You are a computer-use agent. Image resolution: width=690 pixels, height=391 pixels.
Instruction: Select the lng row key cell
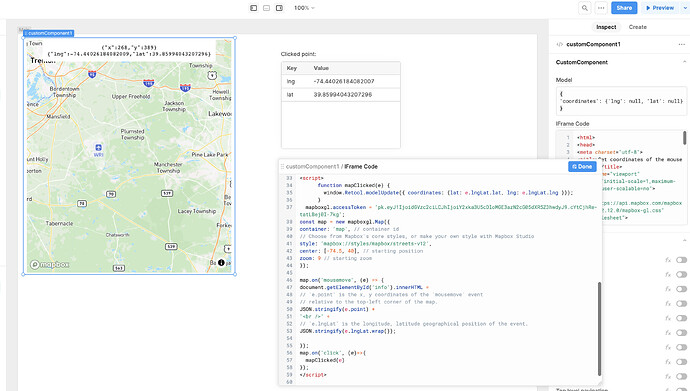coord(291,81)
